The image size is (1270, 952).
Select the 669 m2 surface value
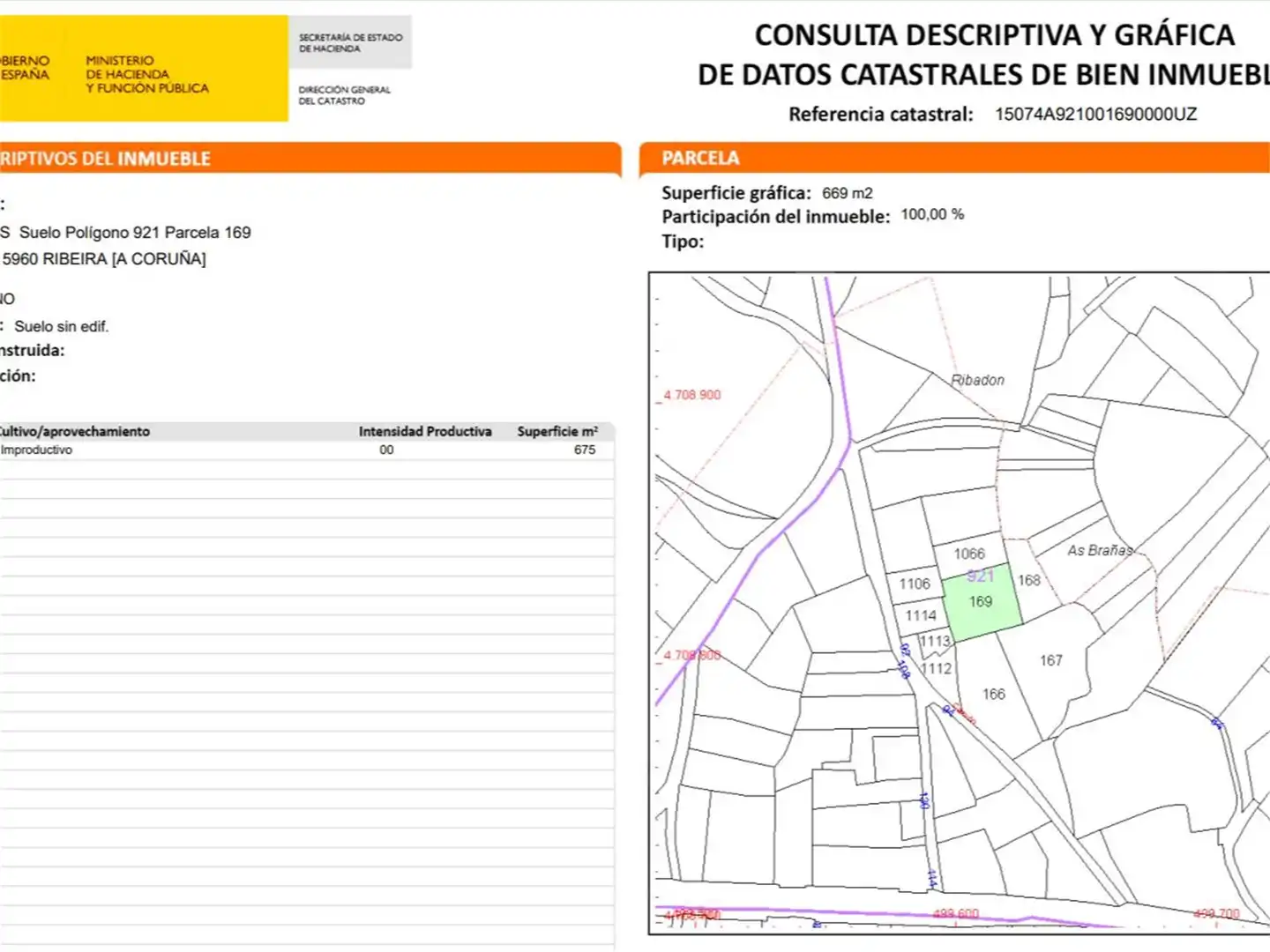[x=848, y=193]
